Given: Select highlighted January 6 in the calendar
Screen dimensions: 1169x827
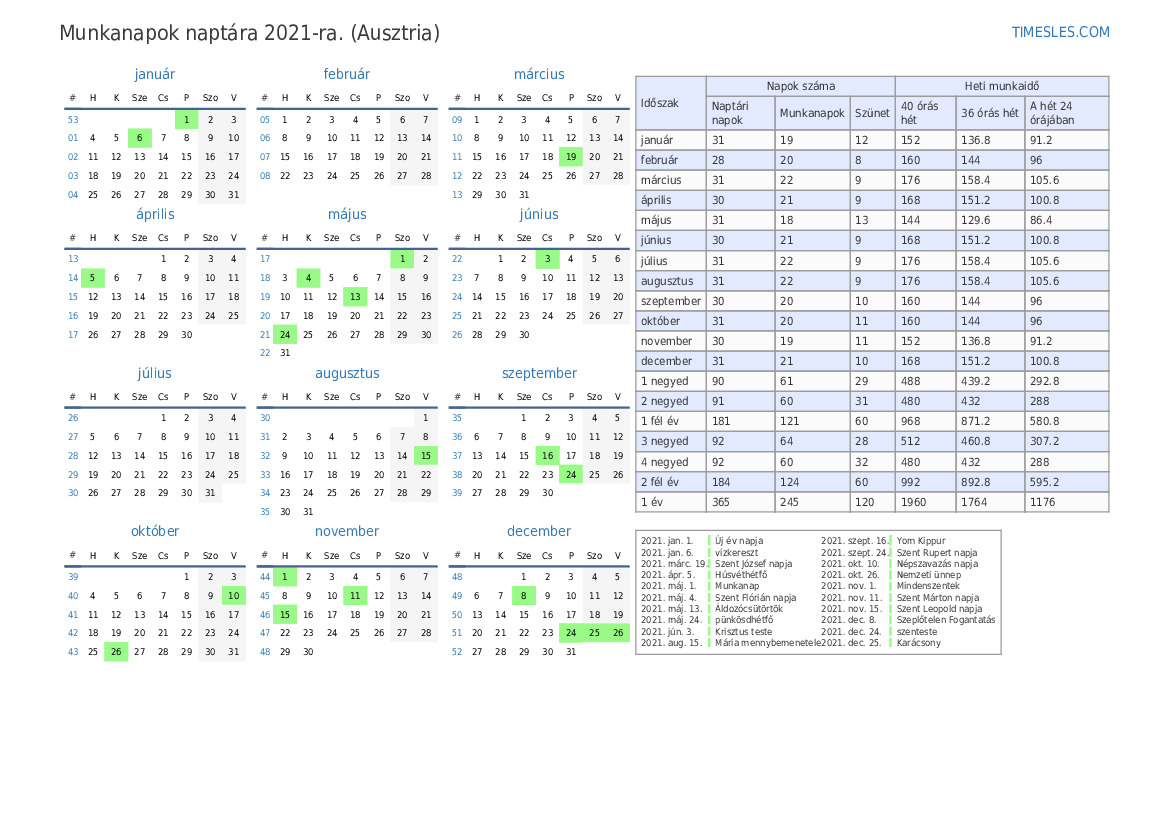Looking at the screenshot, I should click(140, 138).
